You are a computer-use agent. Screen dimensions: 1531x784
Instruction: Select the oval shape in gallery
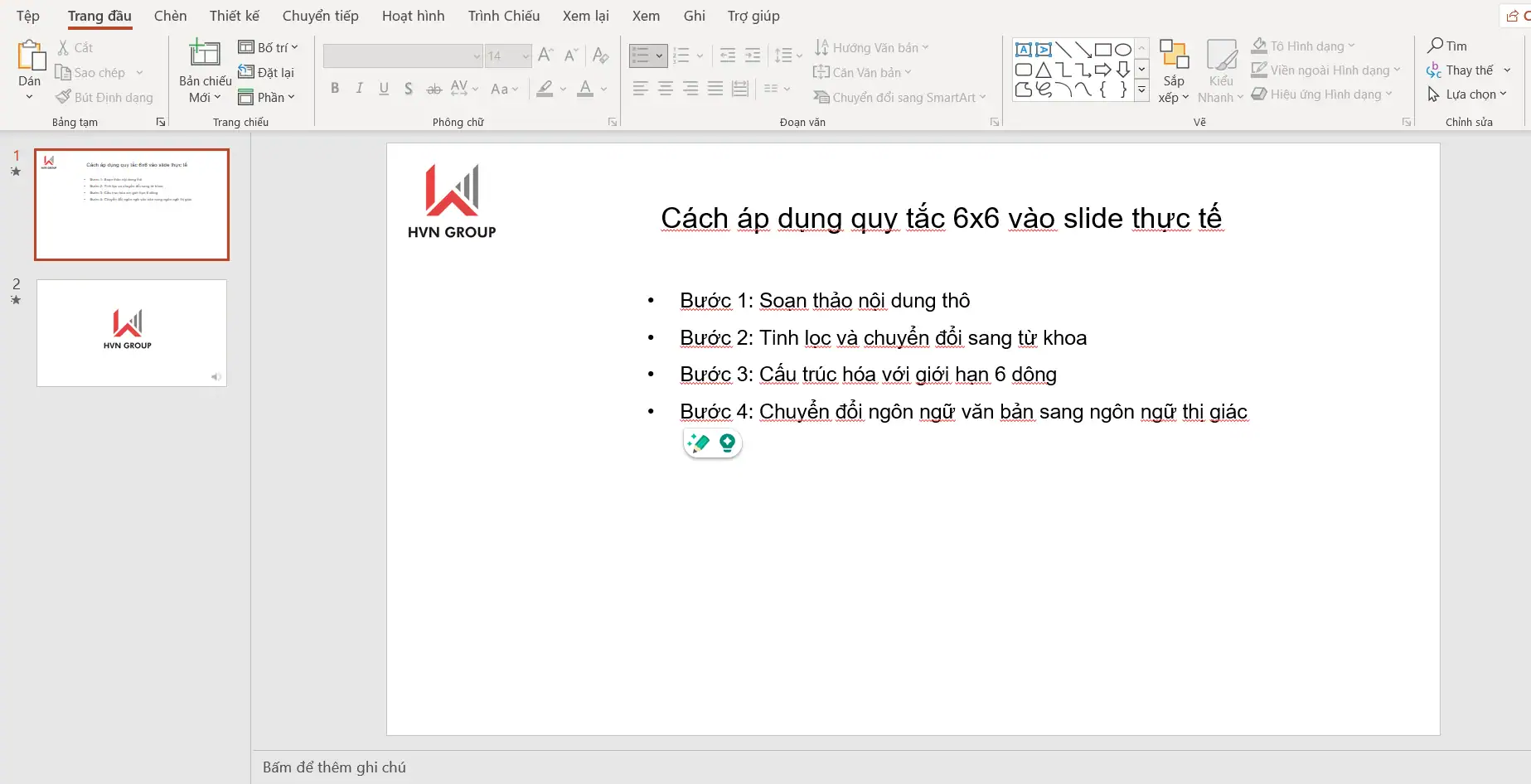coord(1123,50)
